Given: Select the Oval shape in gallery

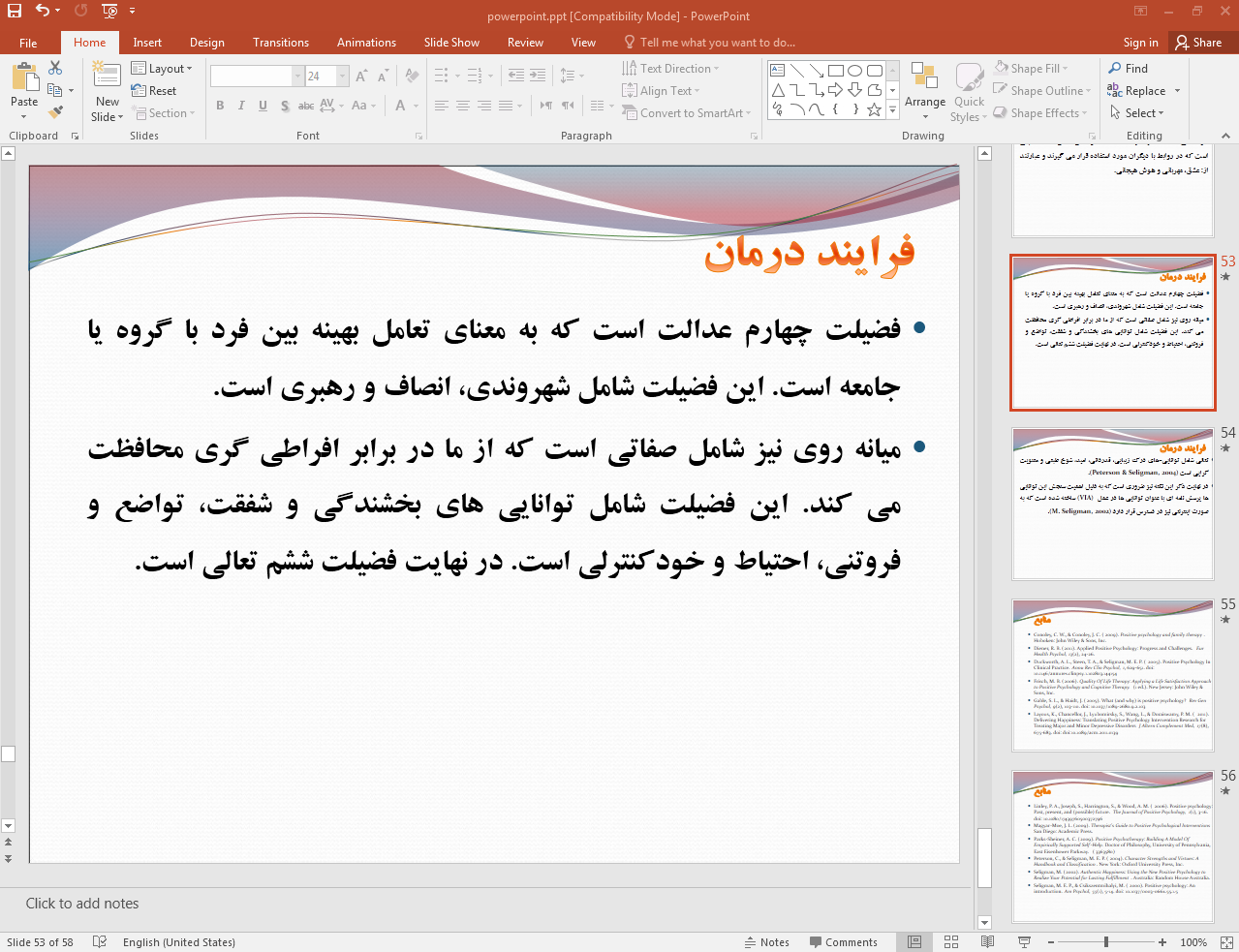Looking at the screenshot, I should [x=854, y=70].
